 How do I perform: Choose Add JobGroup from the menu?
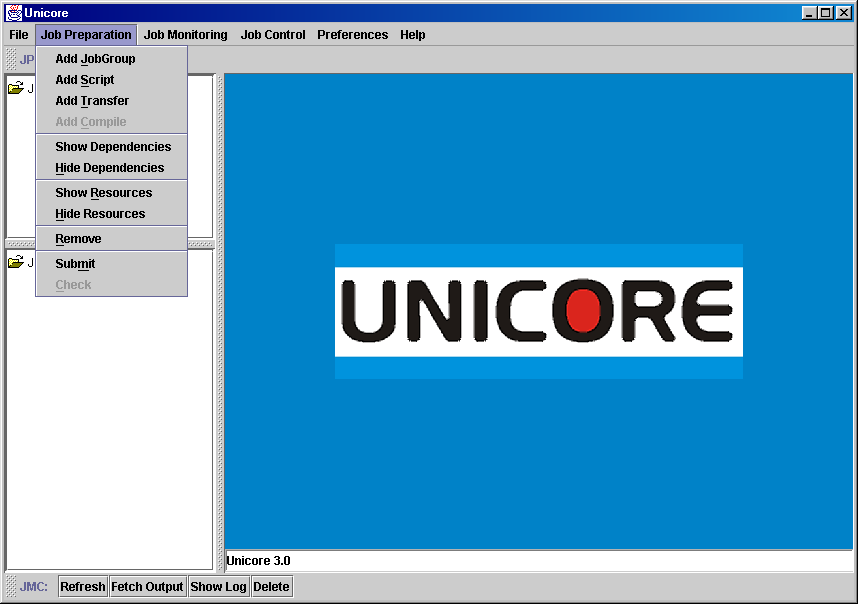[x=112, y=59]
